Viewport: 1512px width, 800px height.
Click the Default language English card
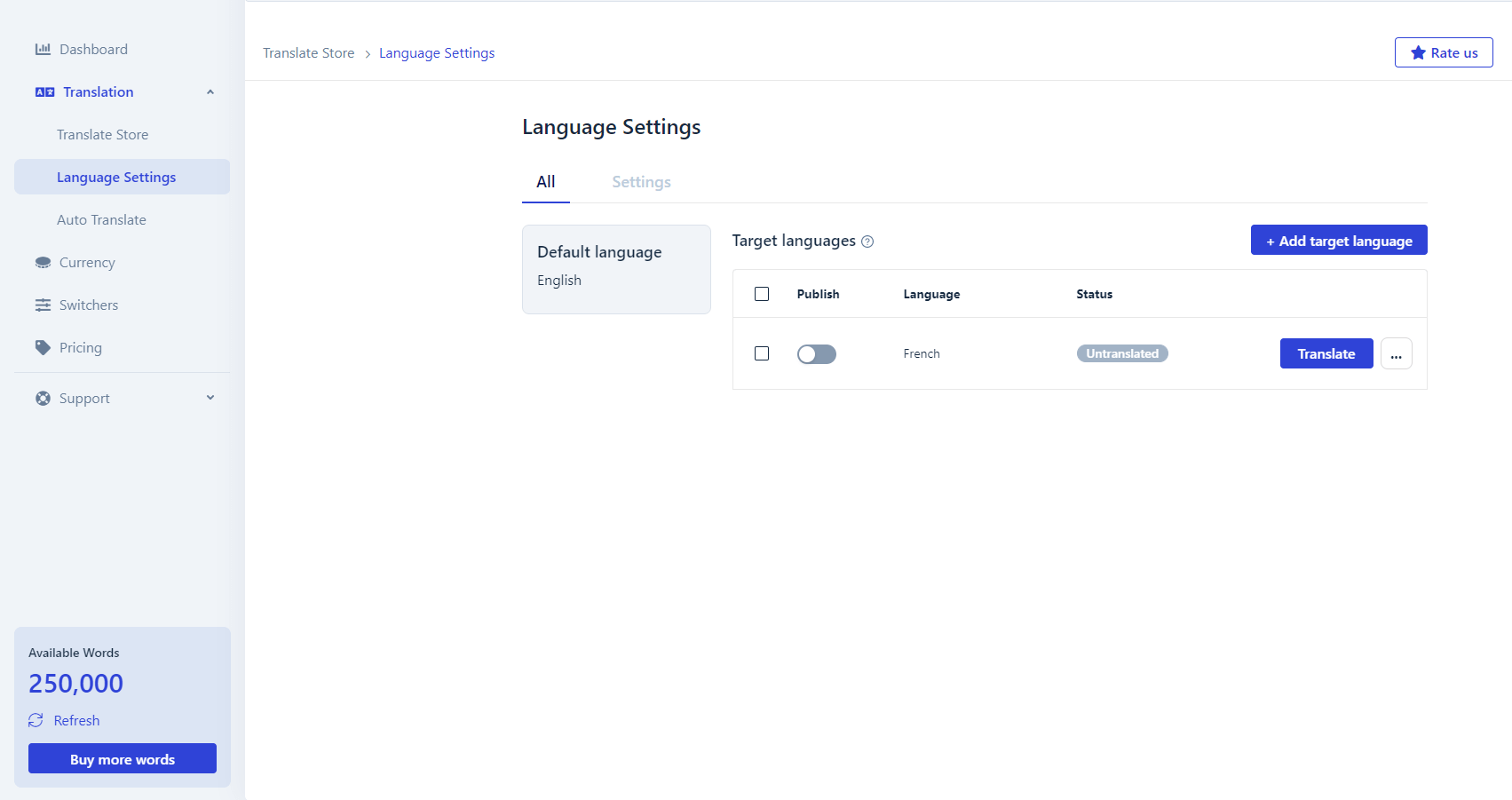coord(616,269)
